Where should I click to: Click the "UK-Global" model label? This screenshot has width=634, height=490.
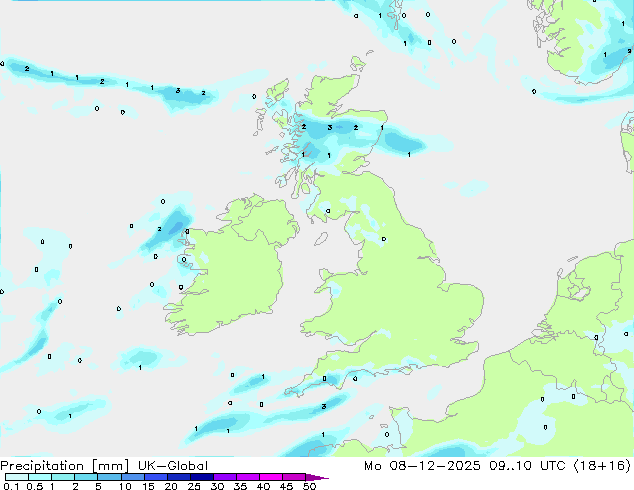point(173,466)
